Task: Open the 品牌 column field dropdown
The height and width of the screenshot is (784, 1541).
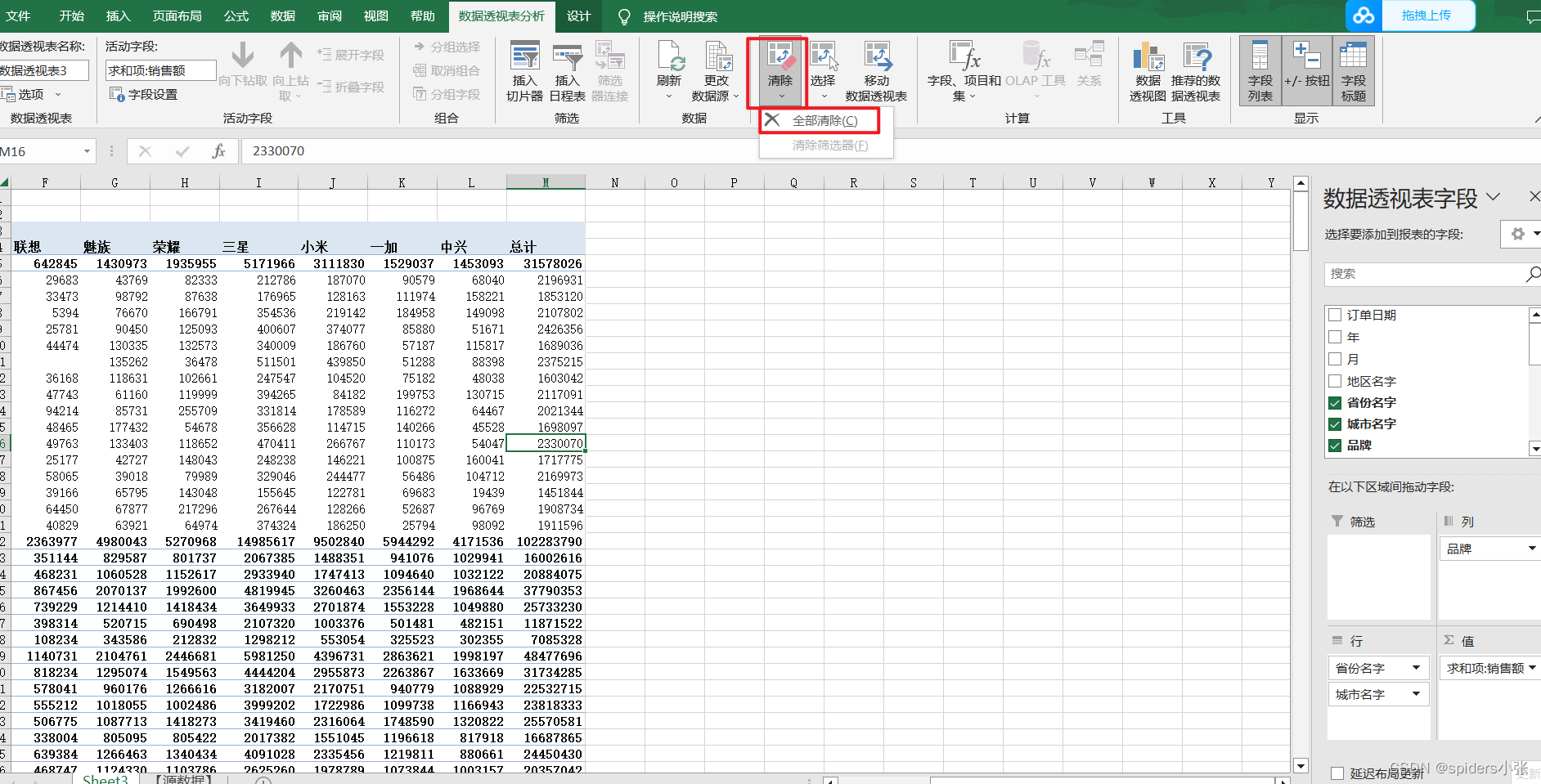Action: click(x=1532, y=549)
